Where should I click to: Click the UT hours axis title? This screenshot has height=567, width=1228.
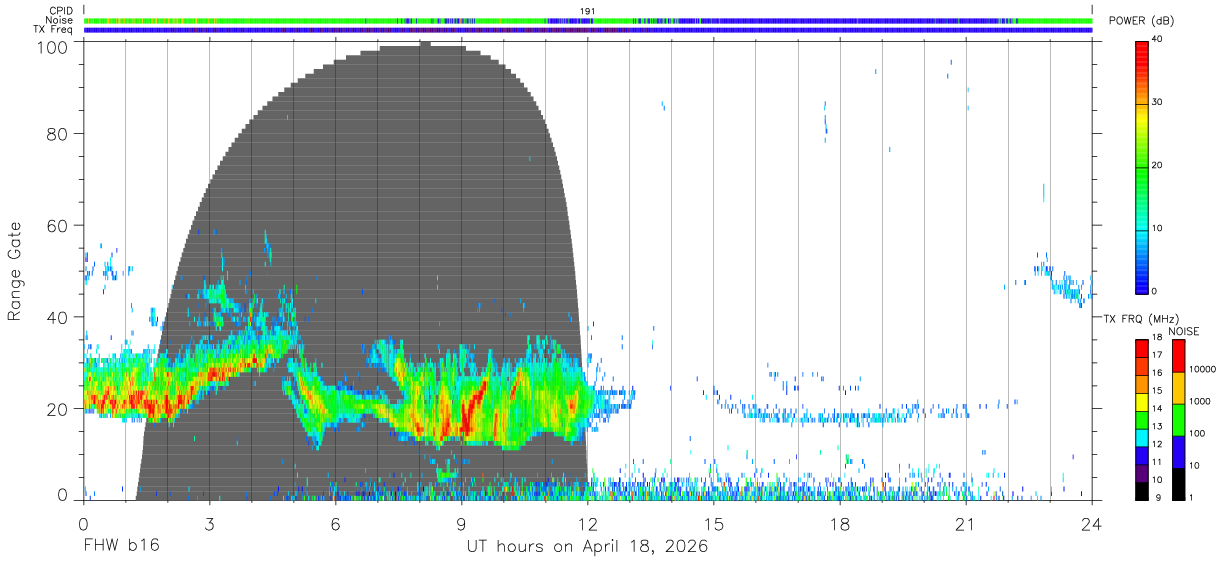click(587, 547)
